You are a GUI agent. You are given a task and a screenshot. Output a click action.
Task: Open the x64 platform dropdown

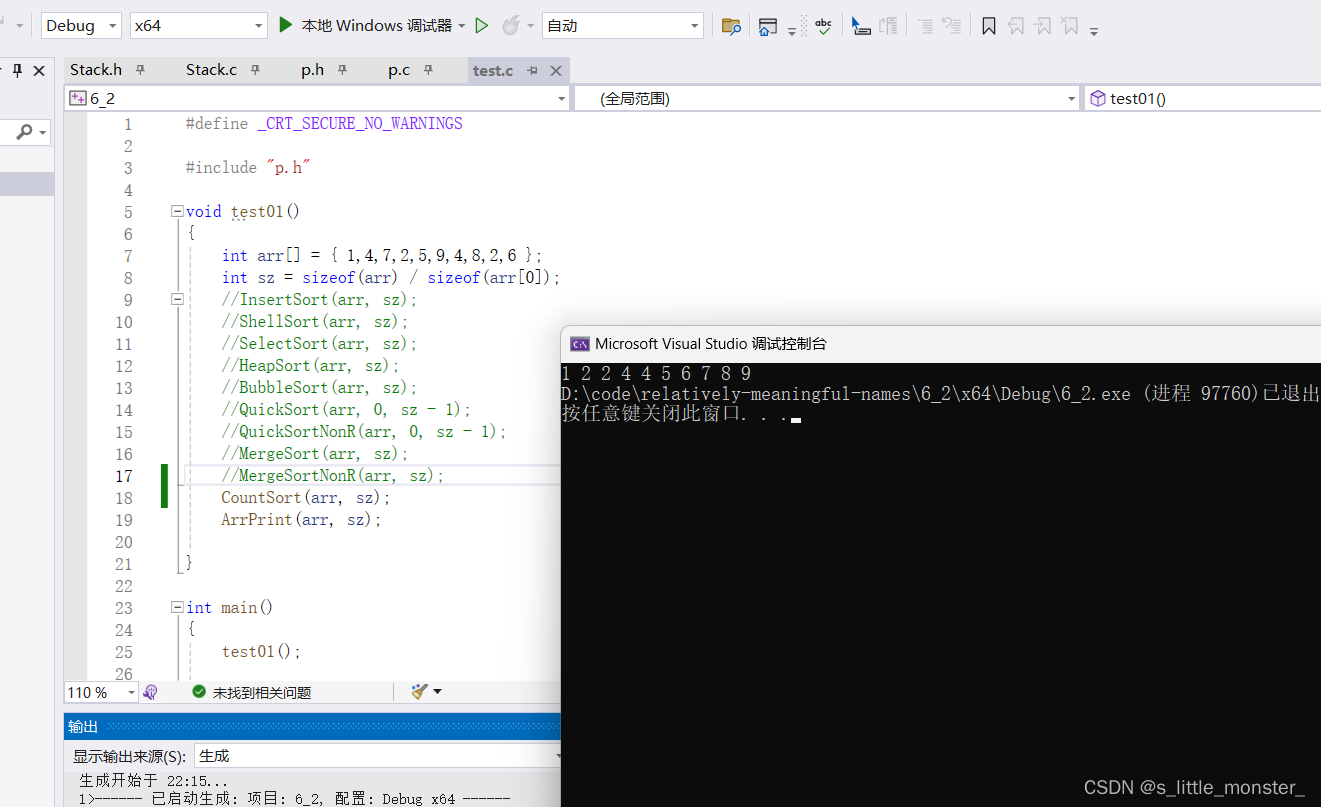coord(198,26)
